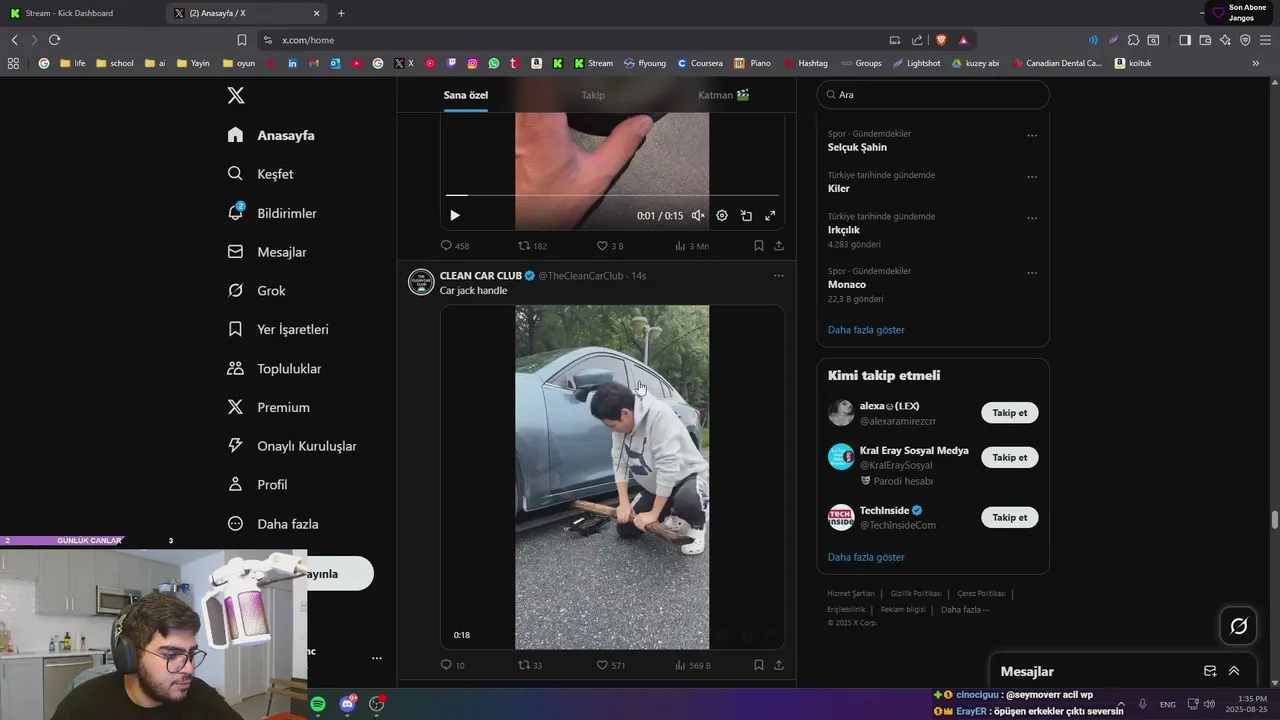This screenshot has height=720, width=1280.
Task: Open CLEAN CAR CLUB profile avatar
Action: tap(421, 282)
